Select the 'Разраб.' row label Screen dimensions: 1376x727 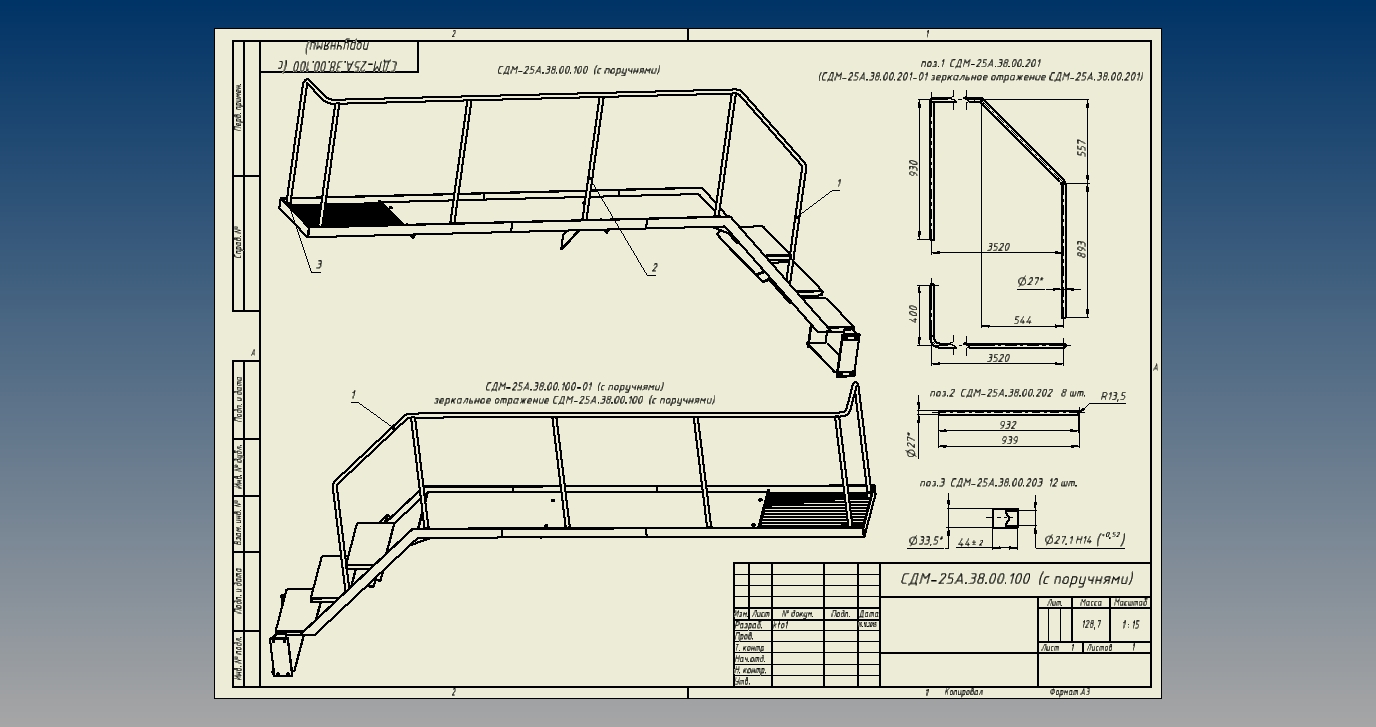(x=748, y=625)
